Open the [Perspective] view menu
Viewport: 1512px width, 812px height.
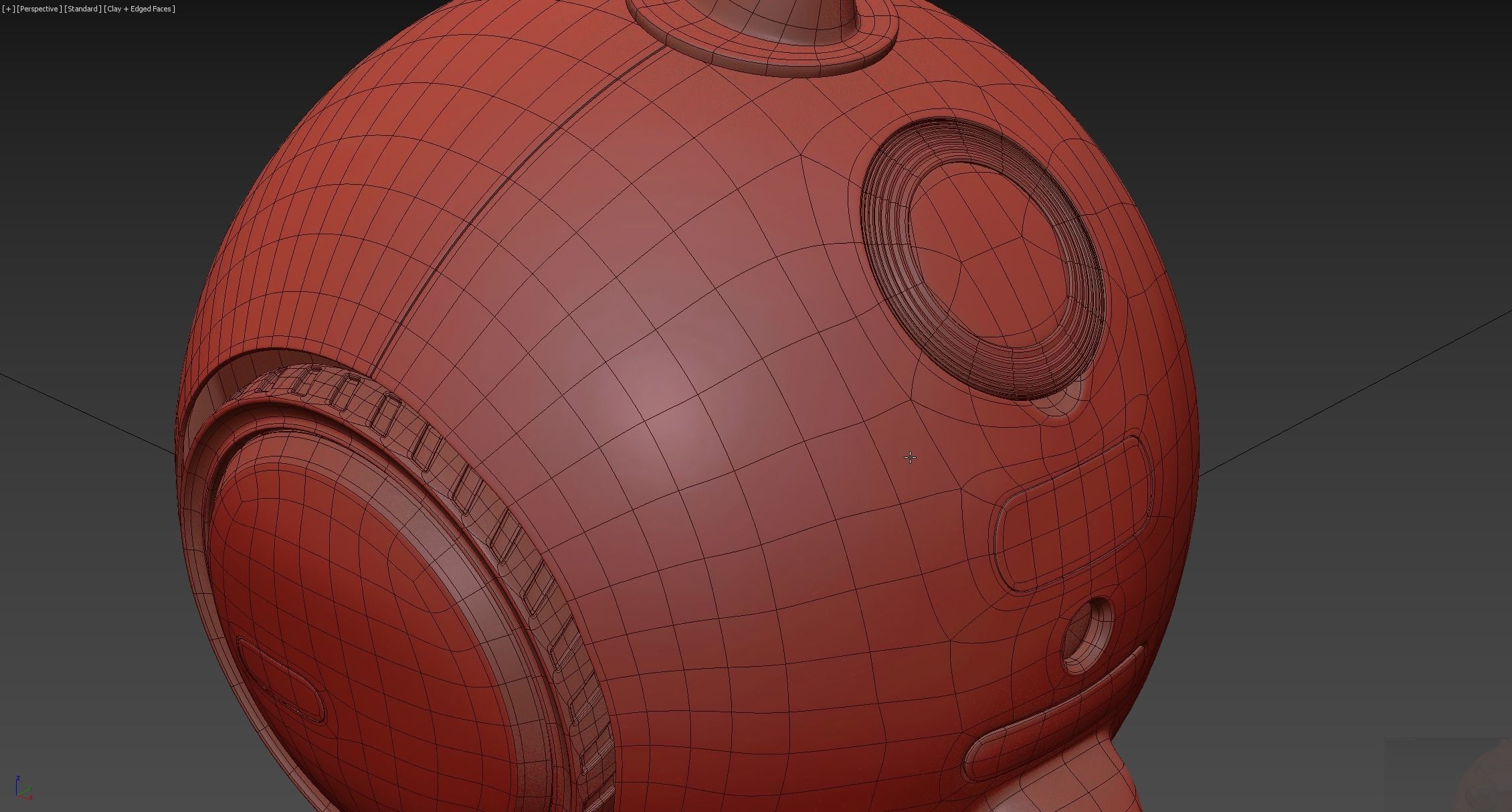point(39,9)
